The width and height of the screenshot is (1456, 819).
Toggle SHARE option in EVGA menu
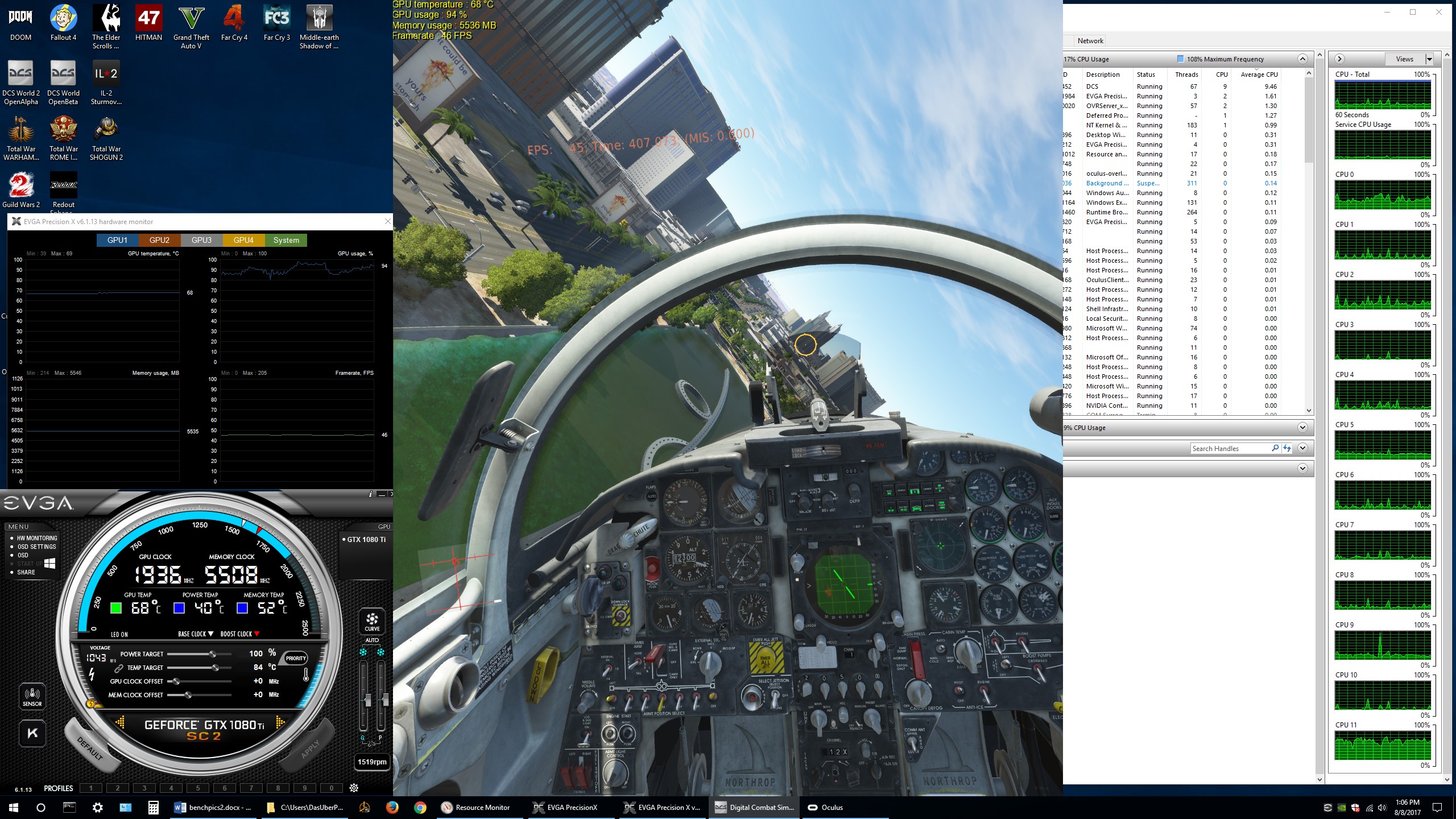point(23,572)
